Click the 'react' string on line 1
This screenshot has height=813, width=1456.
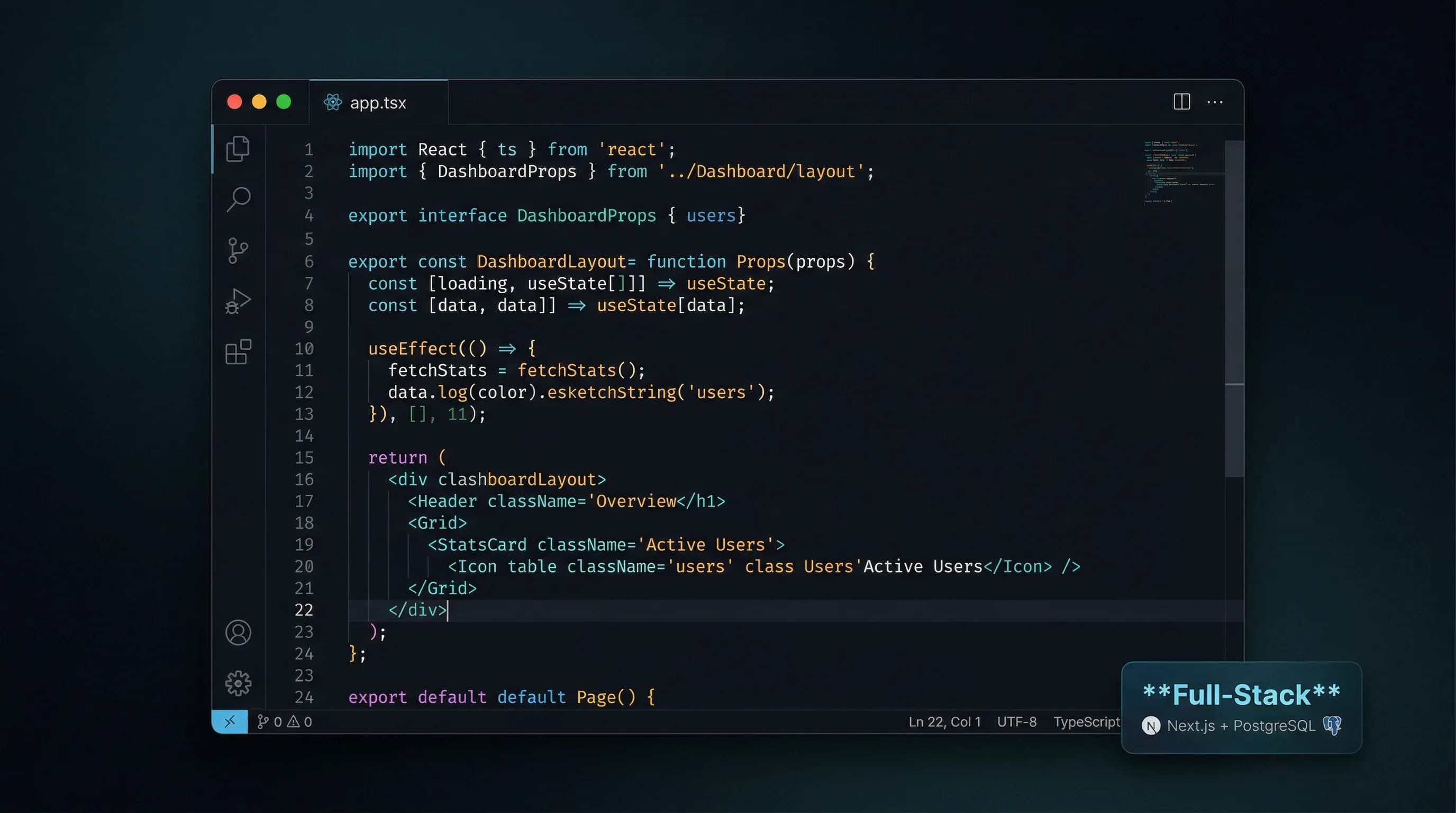(631, 149)
